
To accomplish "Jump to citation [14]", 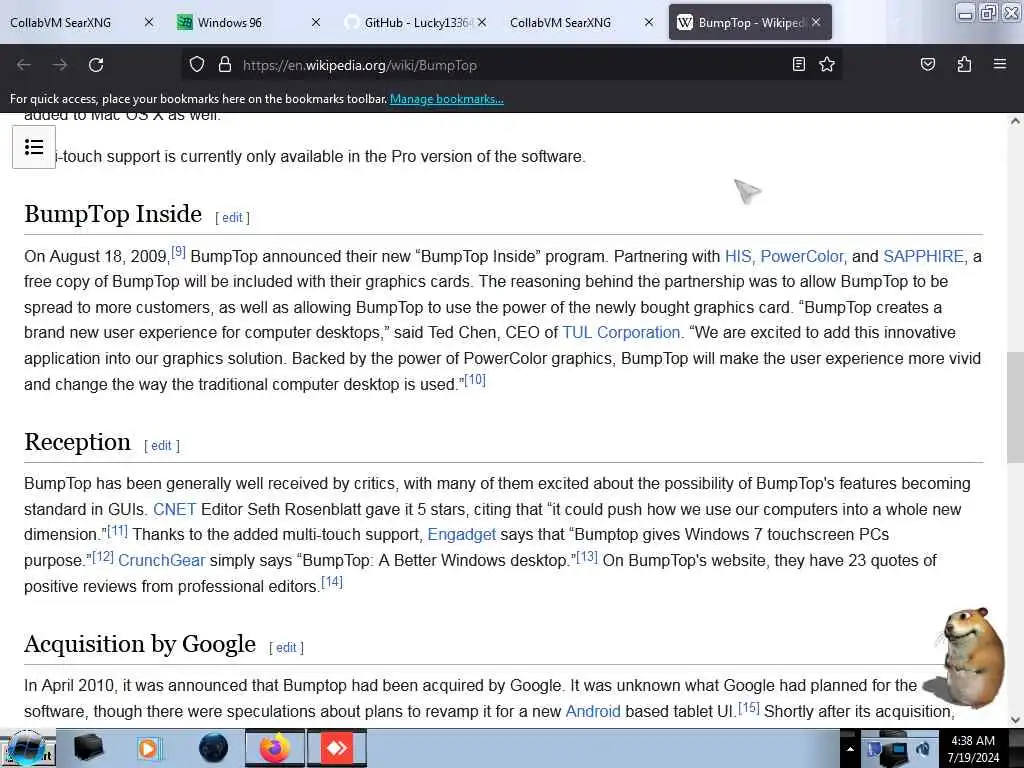I will 332,582.
